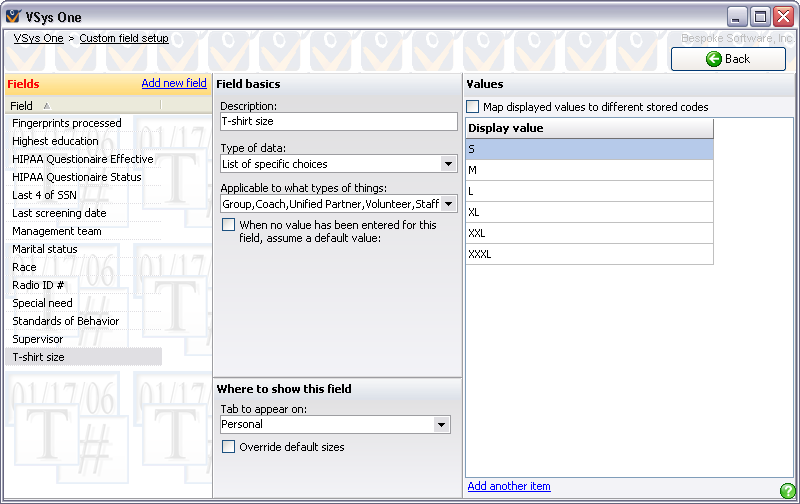Screen dimensions: 800x504
Task: Select the Standards of Behavior field
Action: click(x=84, y=321)
